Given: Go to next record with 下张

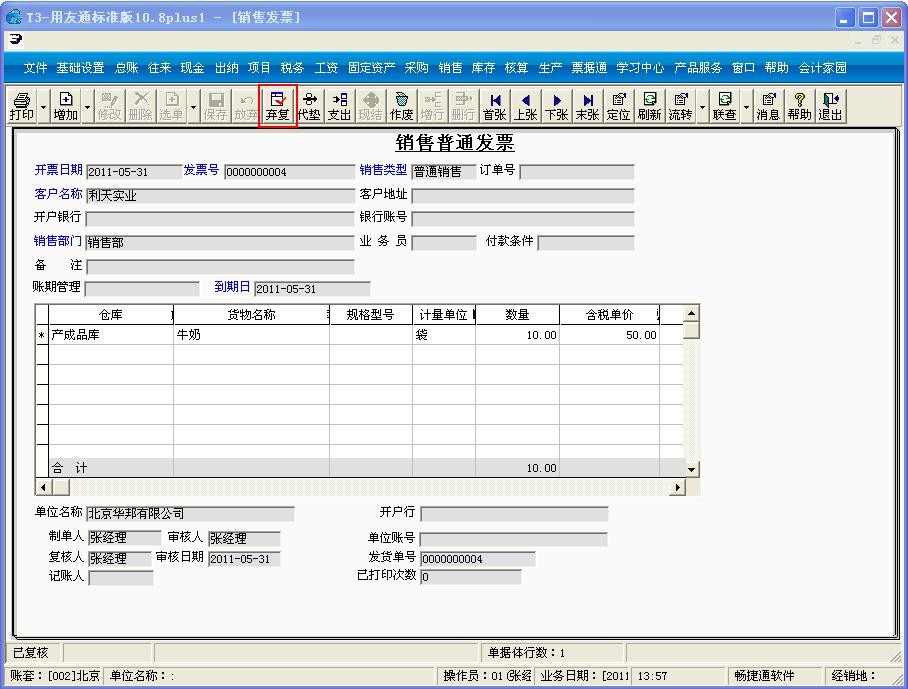Looking at the screenshot, I should tap(556, 106).
